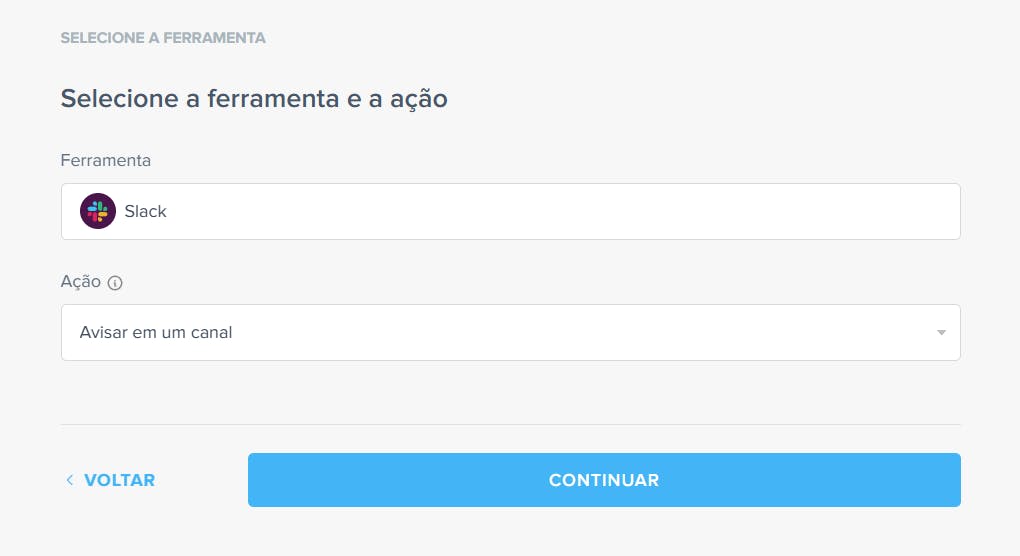The width and height of the screenshot is (1020, 556).
Task: Click the Ferramenta field label
Action: [105, 160]
